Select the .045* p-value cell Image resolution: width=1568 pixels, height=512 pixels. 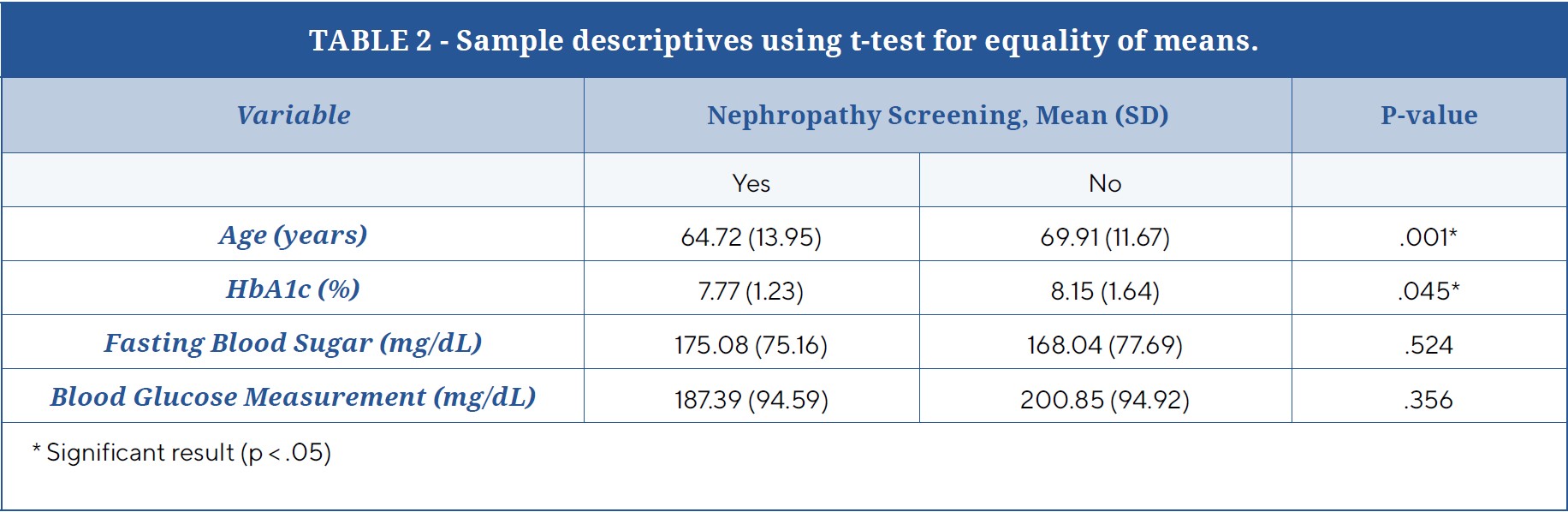tap(1428, 291)
